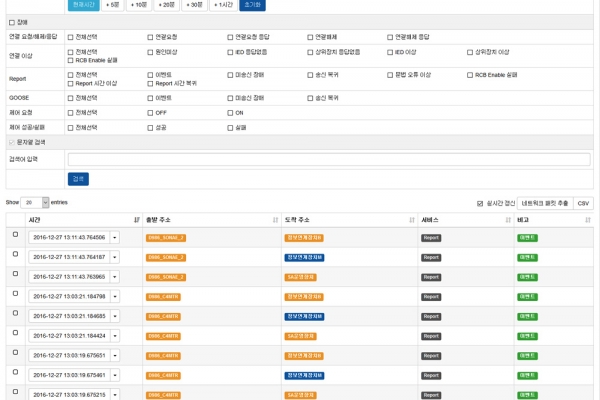
Task: Open the Show entries count dropdown
Action: point(35,202)
